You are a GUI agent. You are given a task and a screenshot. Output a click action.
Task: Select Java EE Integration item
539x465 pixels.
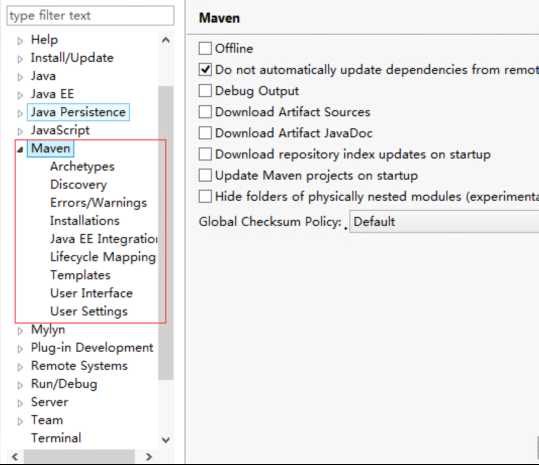104,239
